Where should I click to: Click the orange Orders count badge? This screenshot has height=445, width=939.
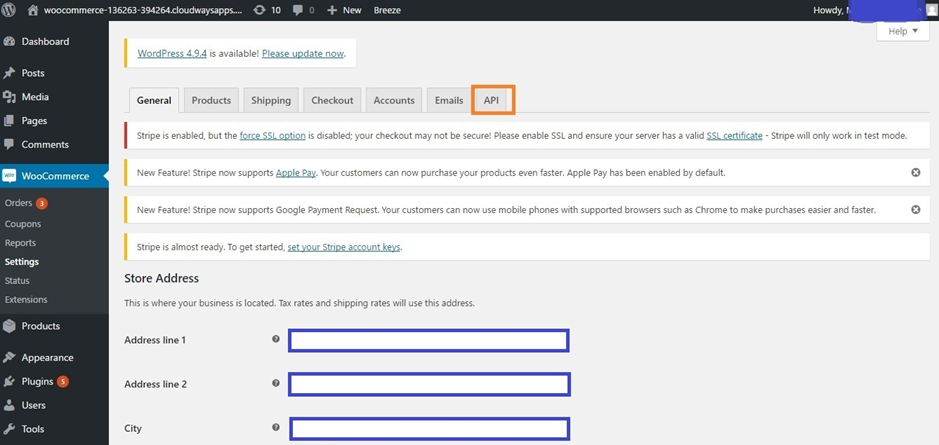point(41,204)
